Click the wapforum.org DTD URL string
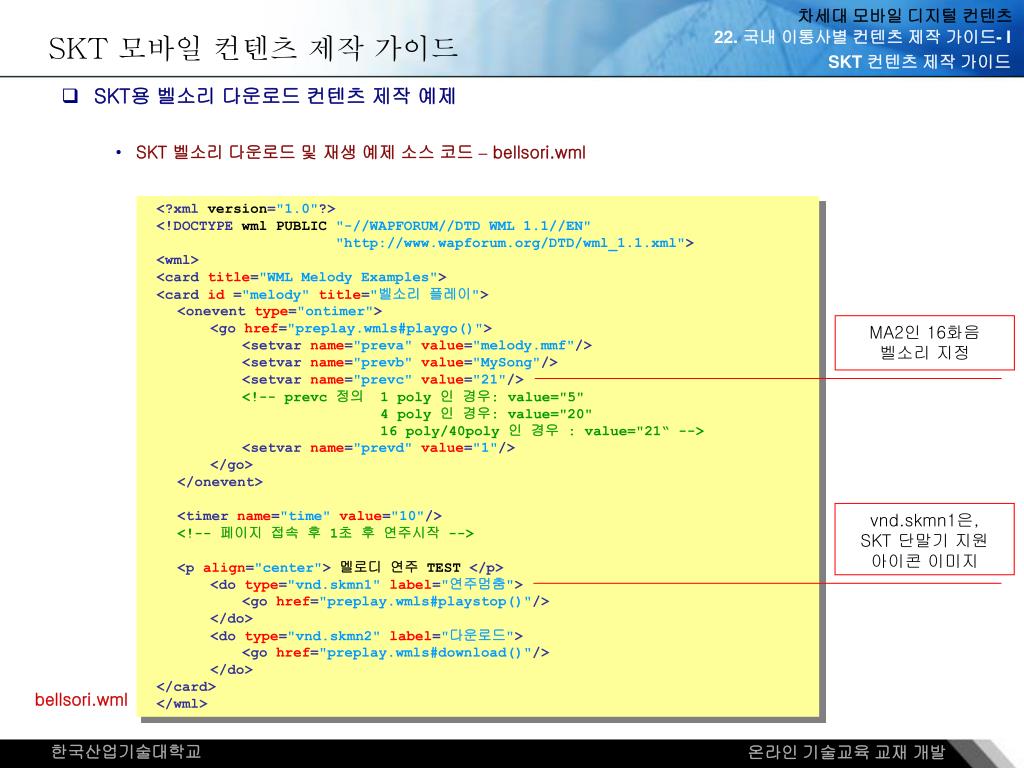Screen dimensions: 1024x768 click(x=515, y=243)
